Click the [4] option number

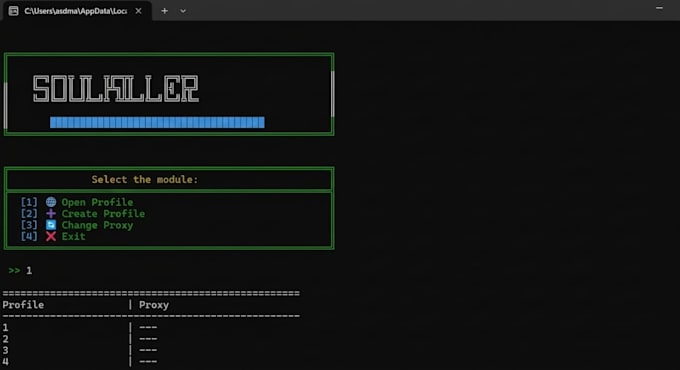(29, 236)
